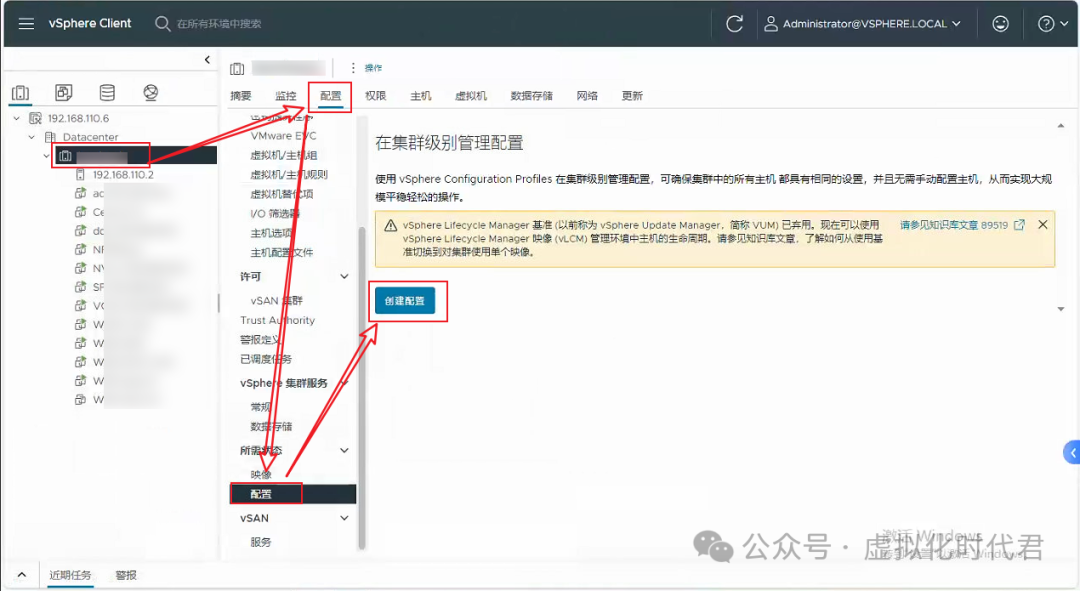The image size is (1080, 591).
Task: Click the scrollbar up arrow on the right
Action: point(1062,126)
